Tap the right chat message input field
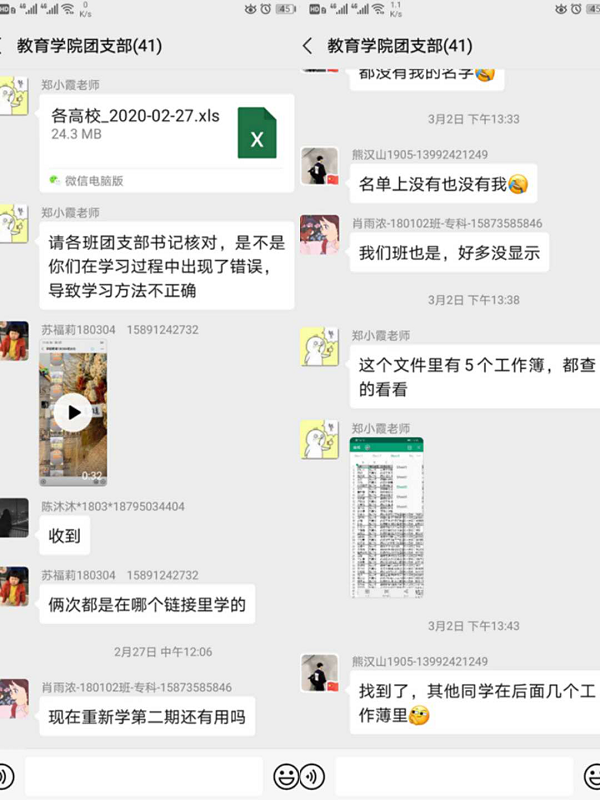 [x=454, y=776]
